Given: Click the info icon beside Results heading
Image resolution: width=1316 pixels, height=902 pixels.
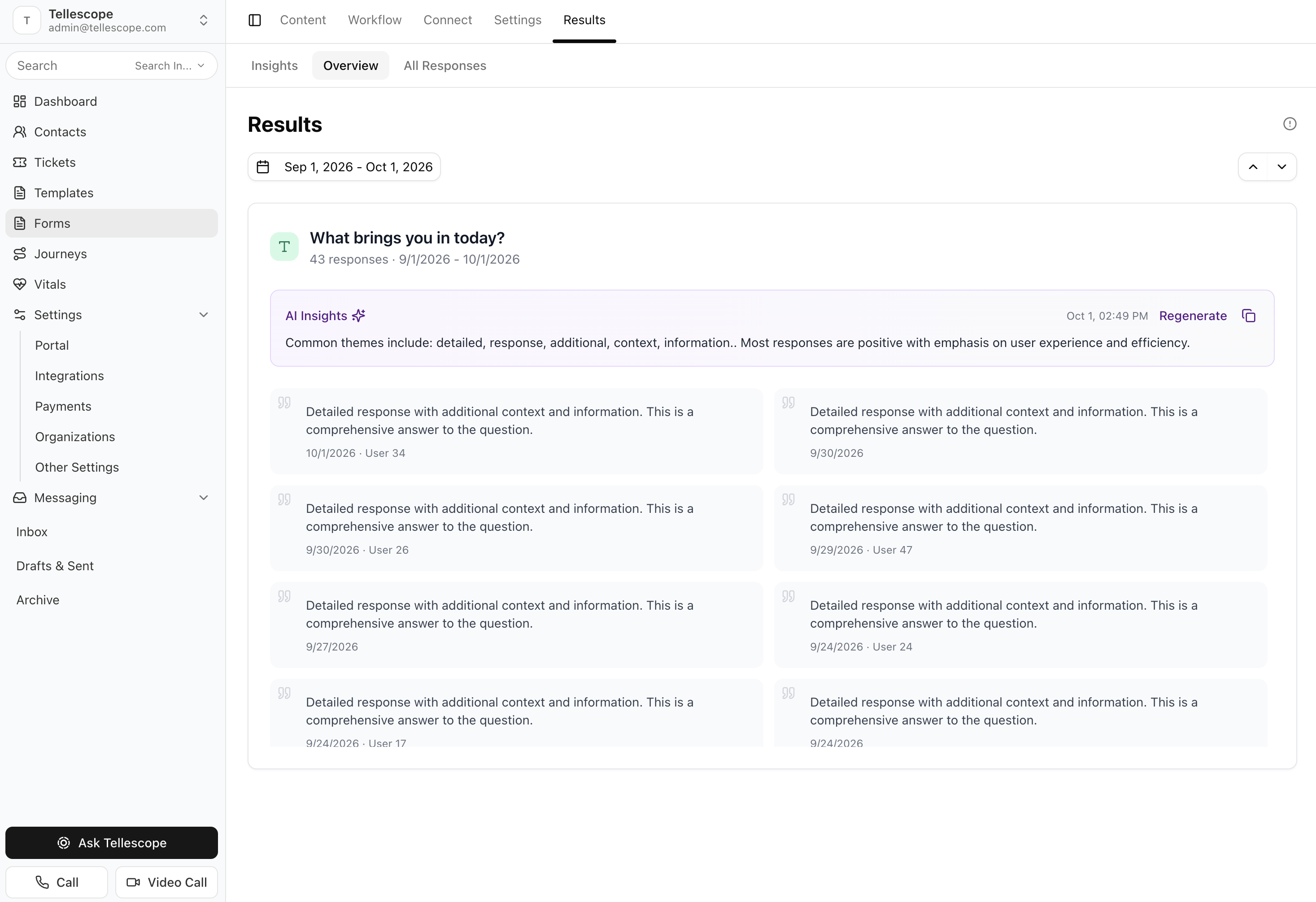Looking at the screenshot, I should [1290, 124].
